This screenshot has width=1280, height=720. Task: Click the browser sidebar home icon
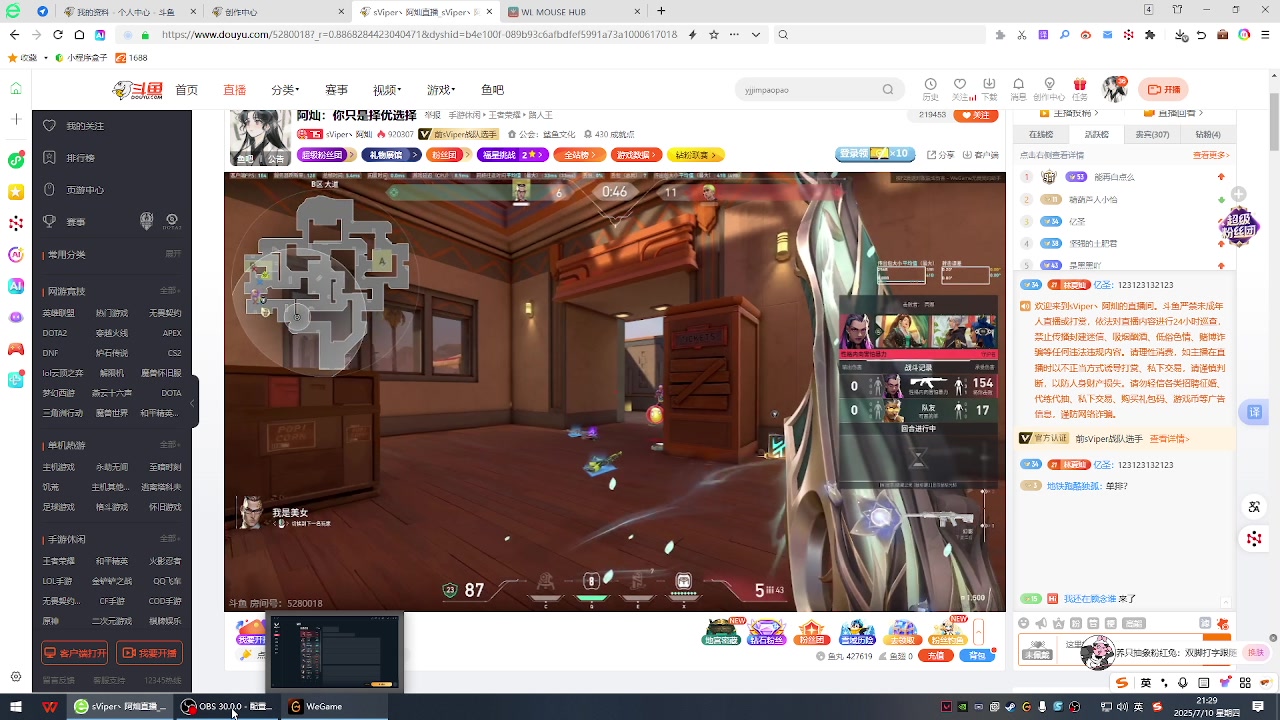coord(15,88)
